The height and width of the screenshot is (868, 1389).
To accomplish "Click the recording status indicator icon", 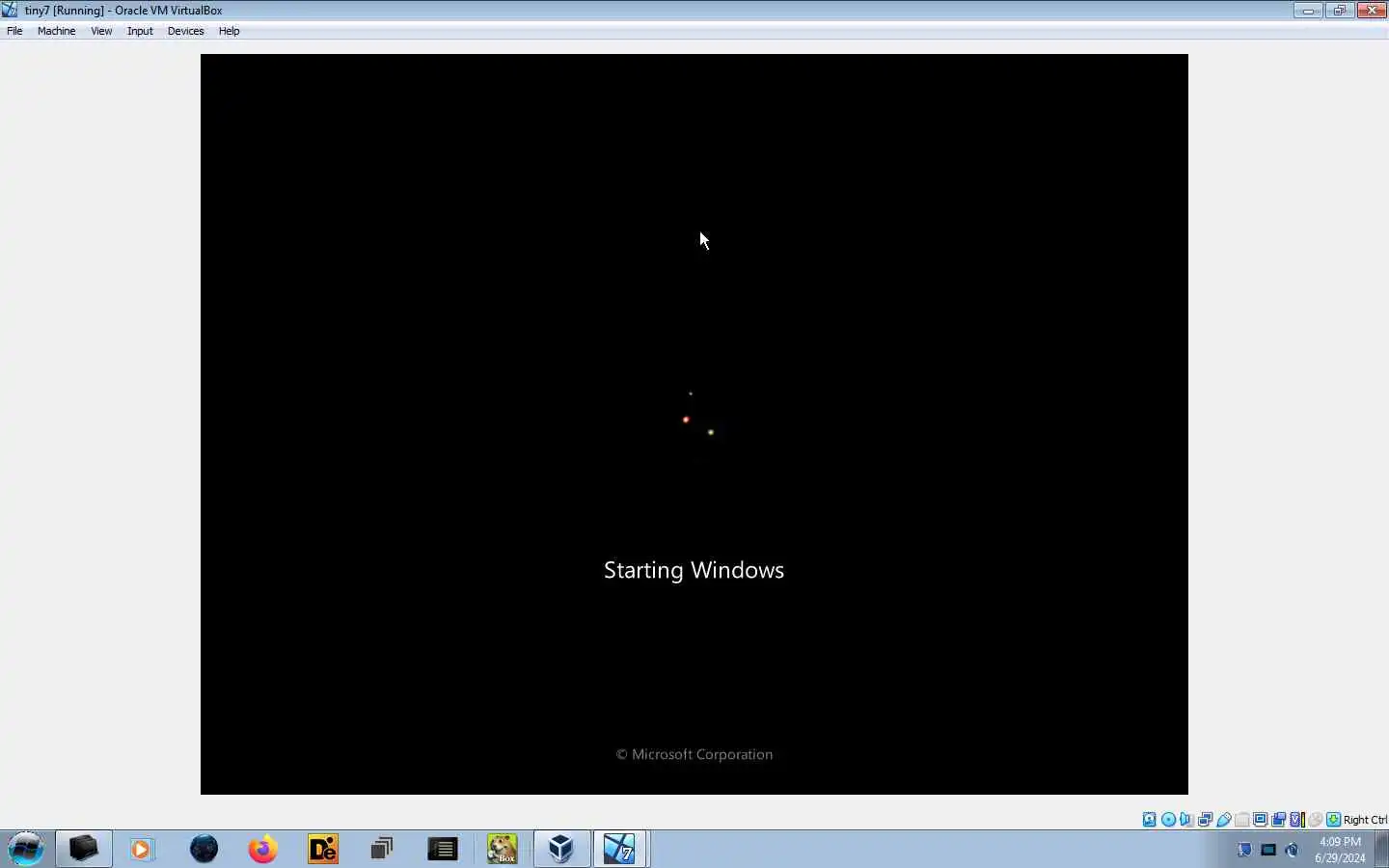I will pyautogui.click(x=1279, y=820).
